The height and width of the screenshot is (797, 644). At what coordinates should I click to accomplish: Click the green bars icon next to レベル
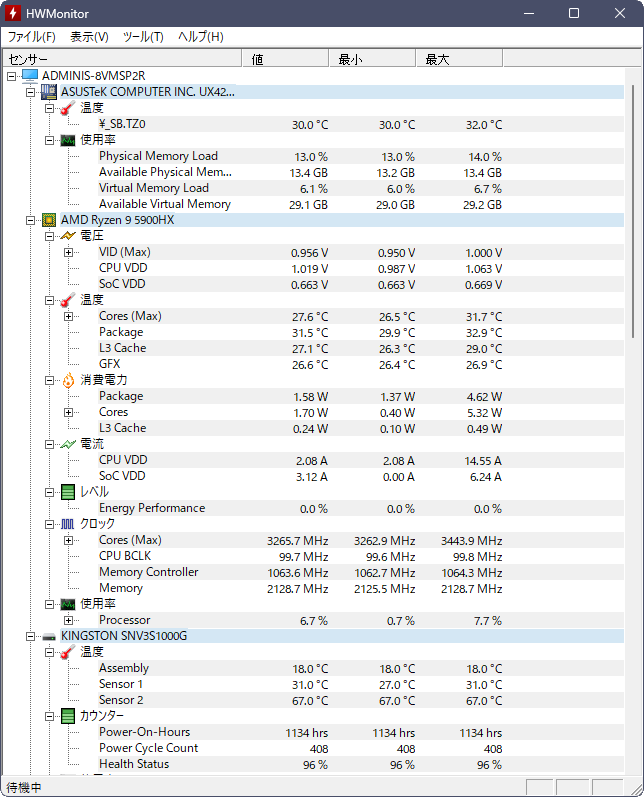[68, 492]
